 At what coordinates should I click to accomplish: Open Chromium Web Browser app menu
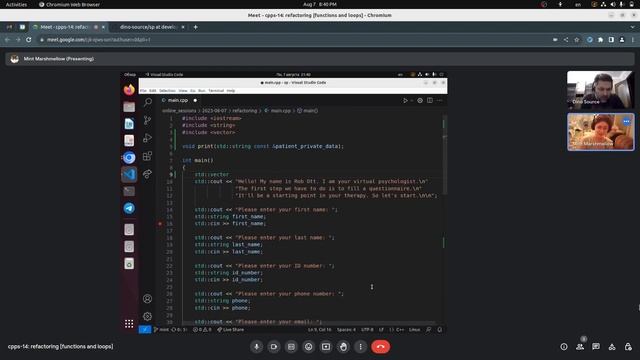click(x=69, y=4)
